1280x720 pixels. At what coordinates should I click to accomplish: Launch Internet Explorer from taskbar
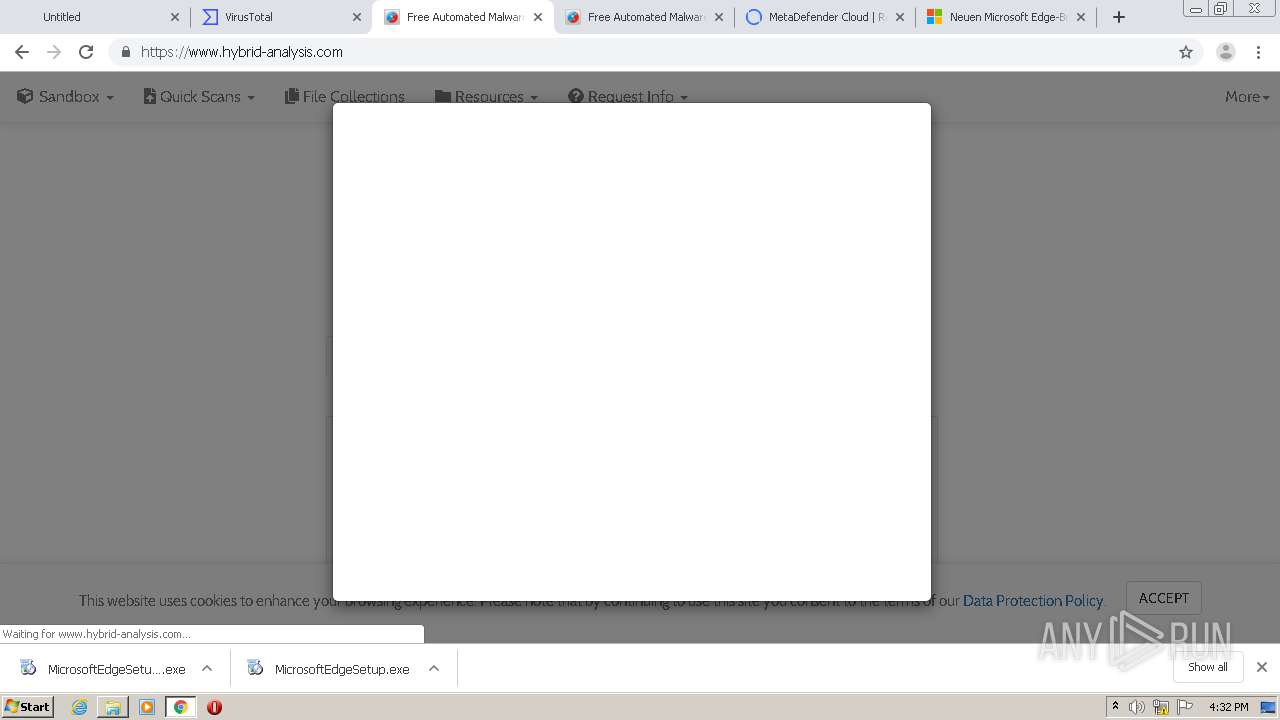click(x=80, y=707)
